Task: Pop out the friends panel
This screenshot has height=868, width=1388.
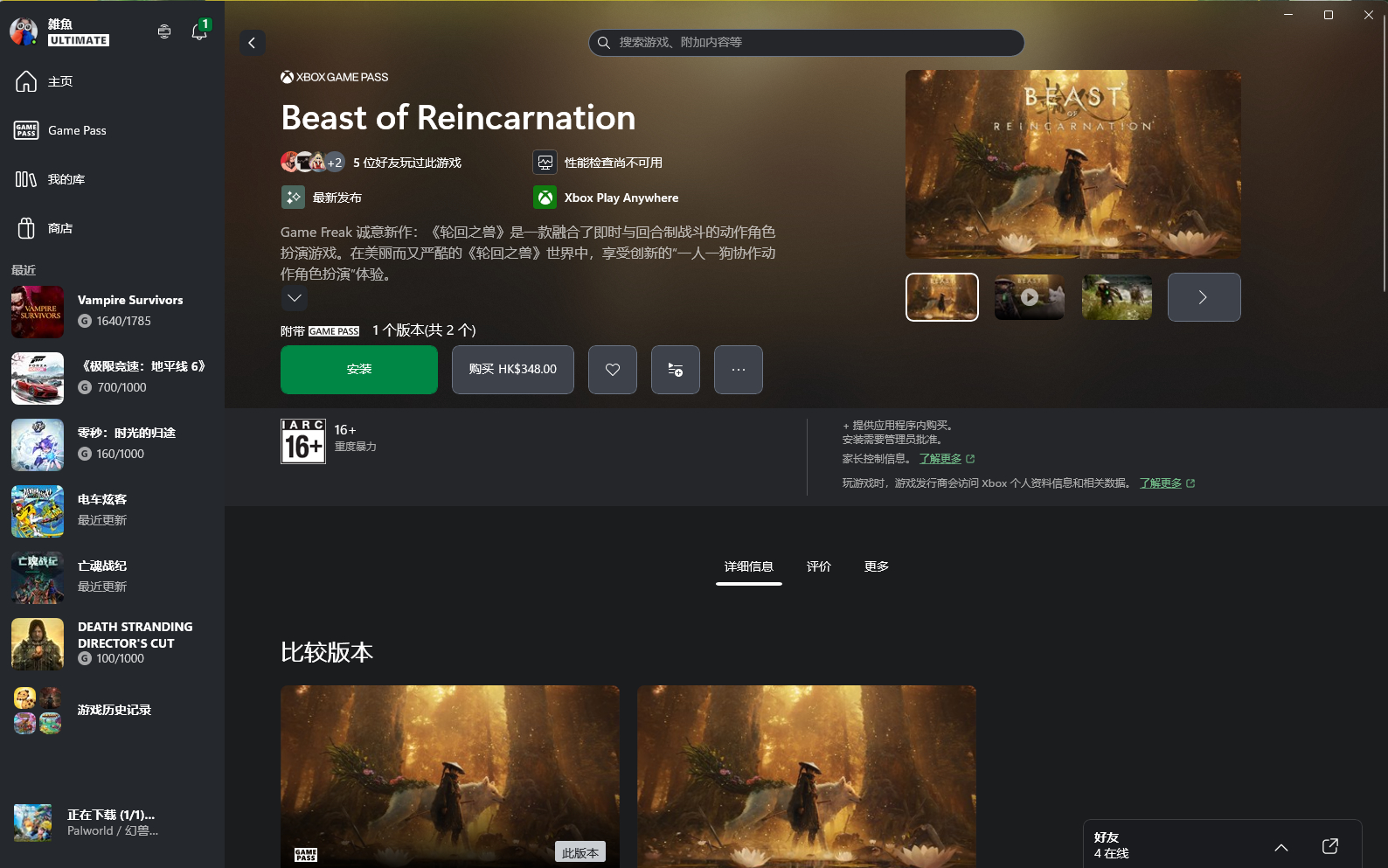Action: [1330, 846]
